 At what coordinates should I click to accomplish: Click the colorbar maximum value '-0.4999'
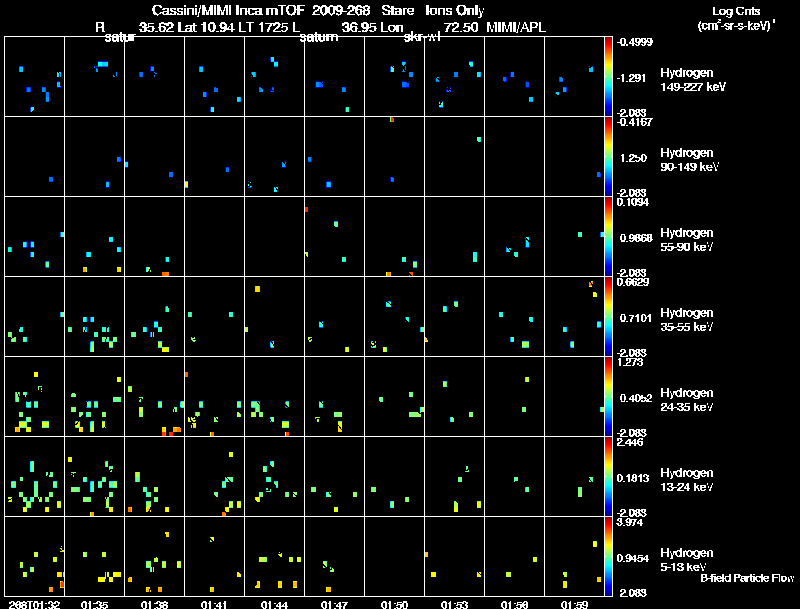[635, 42]
